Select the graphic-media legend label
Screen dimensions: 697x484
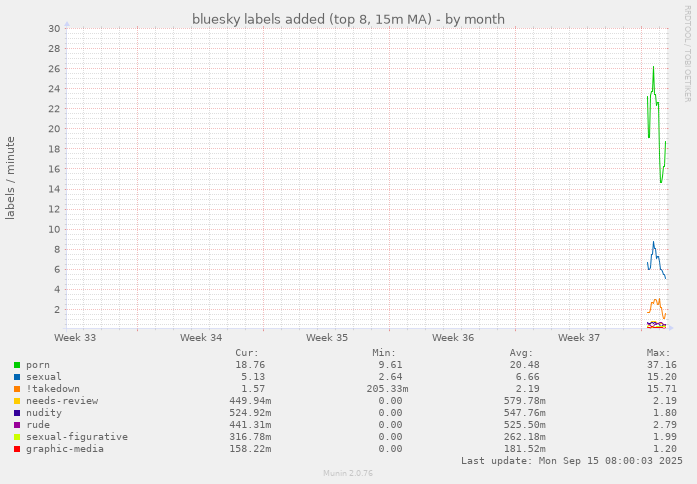65,449
